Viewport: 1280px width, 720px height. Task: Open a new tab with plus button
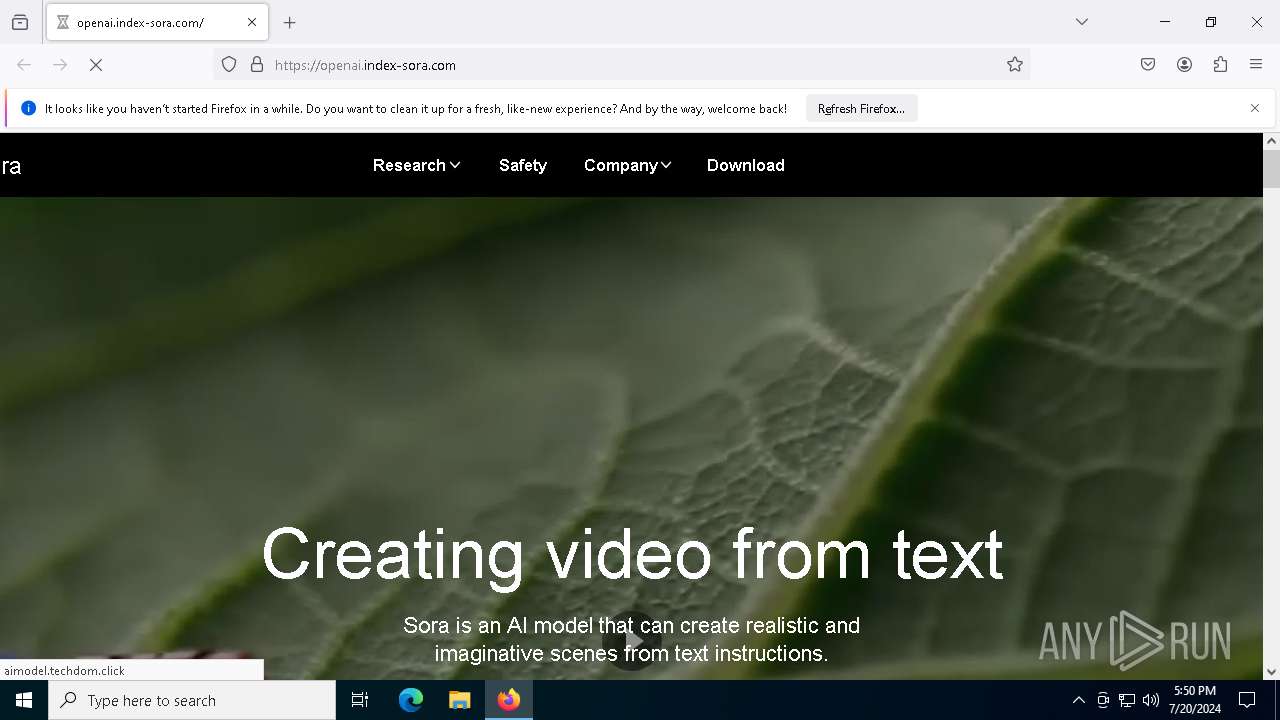pyautogui.click(x=290, y=22)
